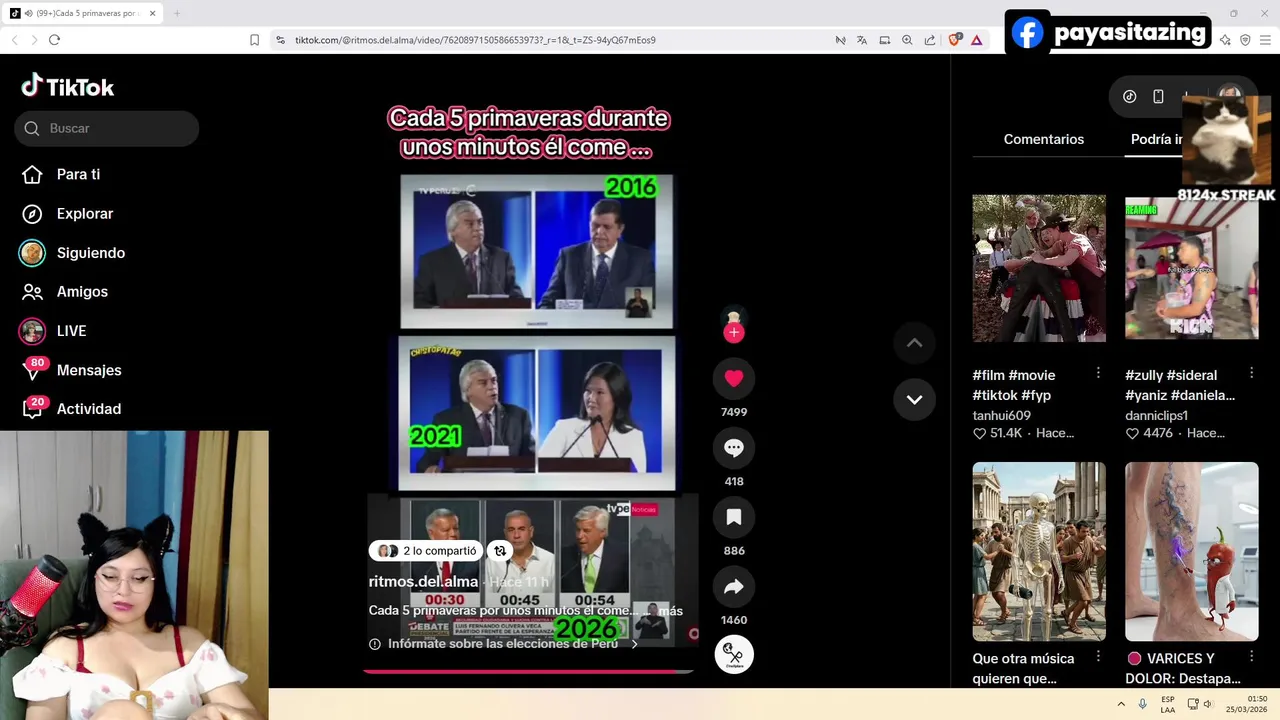Go back in the browser
This screenshot has width=1280, height=720.
(x=14, y=40)
